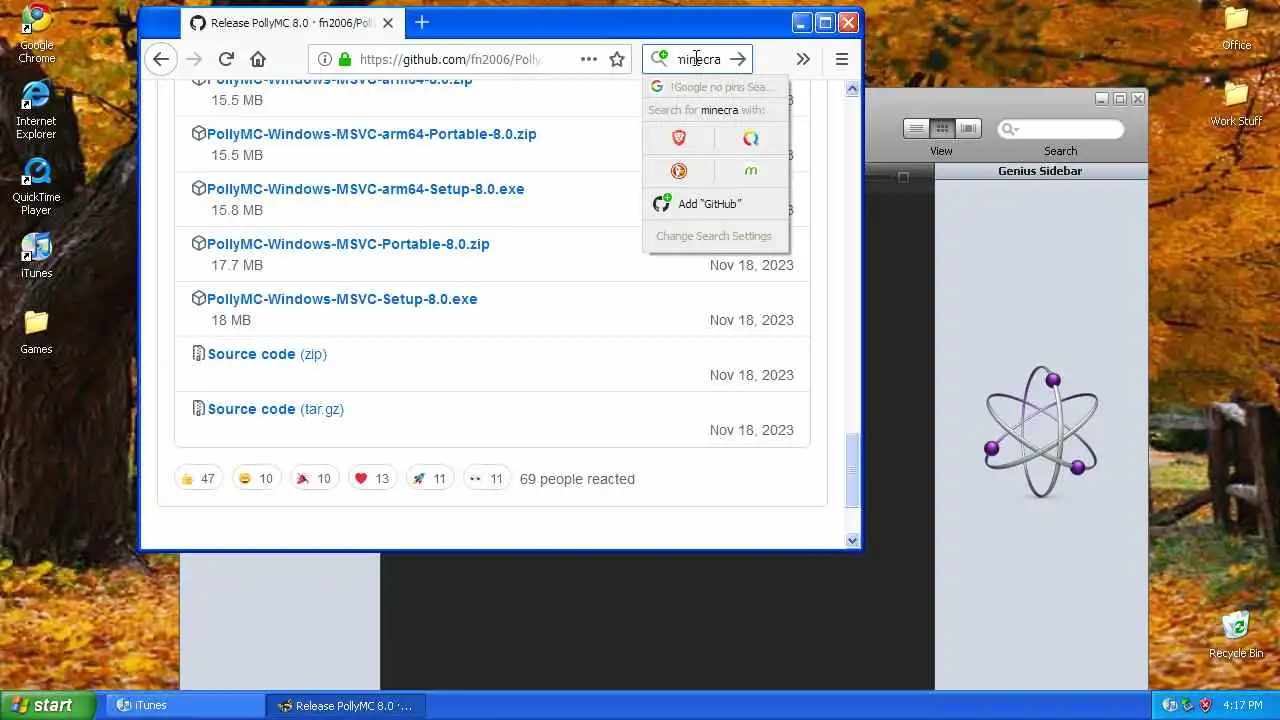The image size is (1280, 720).
Task: Click the Genius atom icon in iTunes
Action: [1041, 431]
